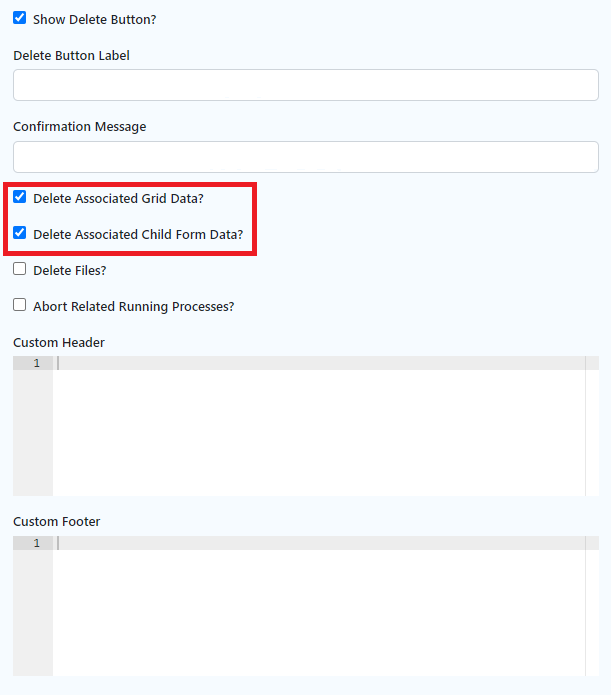Focus the Delete Button Label text field
The height and width of the screenshot is (695, 611).
pos(305,85)
